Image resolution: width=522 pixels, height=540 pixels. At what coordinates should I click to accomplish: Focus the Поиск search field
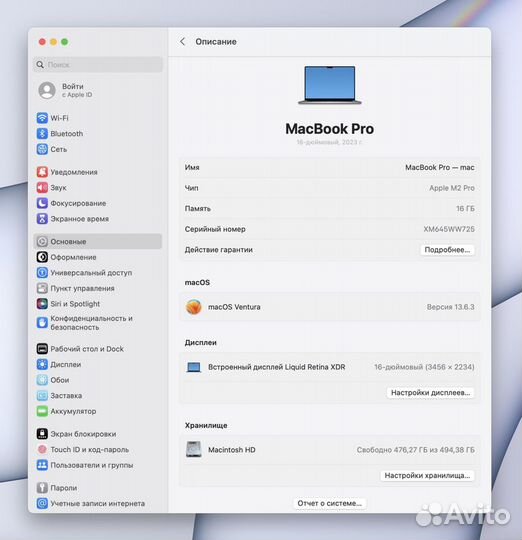pyautogui.click(x=98, y=64)
